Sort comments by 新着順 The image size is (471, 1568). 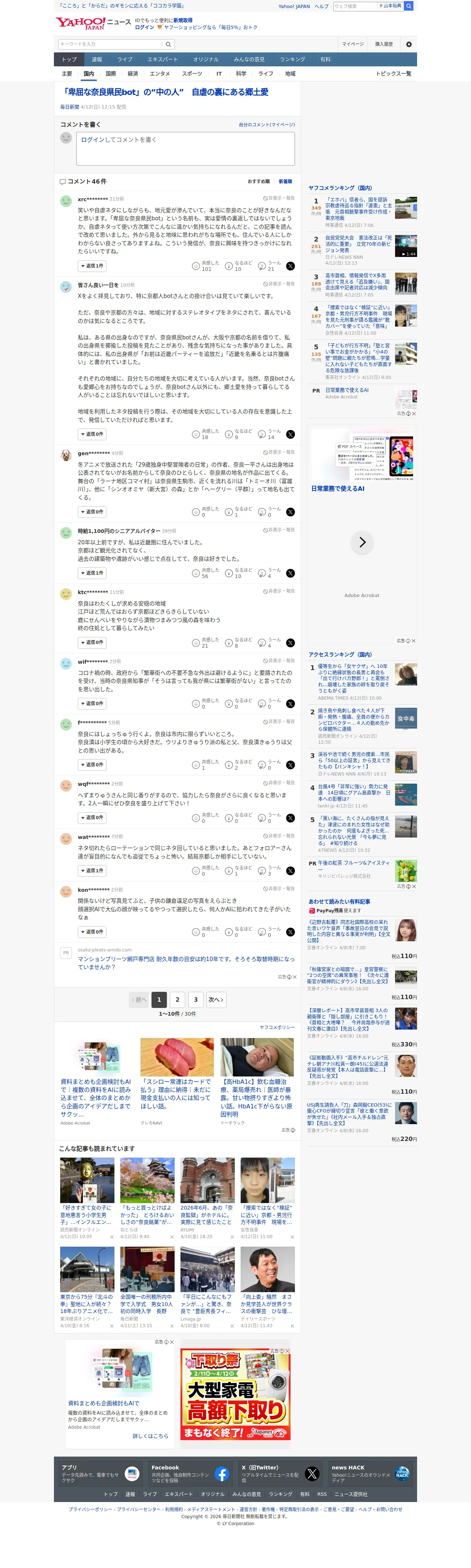[x=285, y=181]
